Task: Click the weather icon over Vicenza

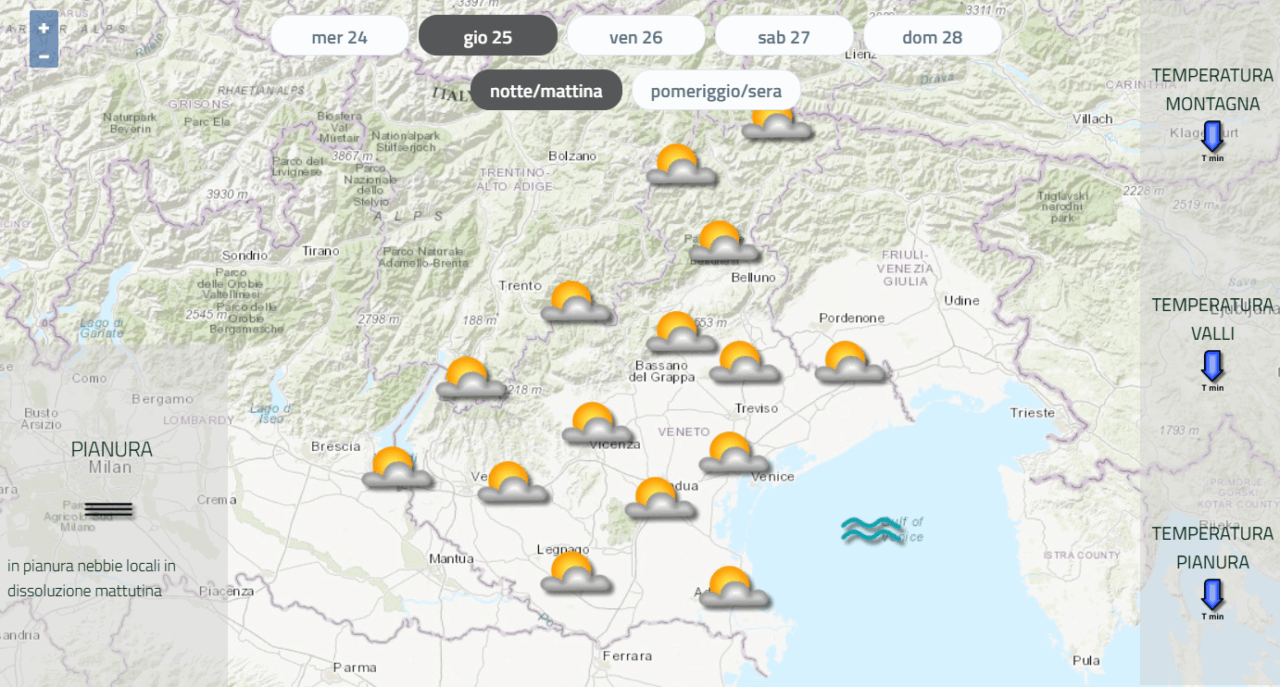Action: 598,424
